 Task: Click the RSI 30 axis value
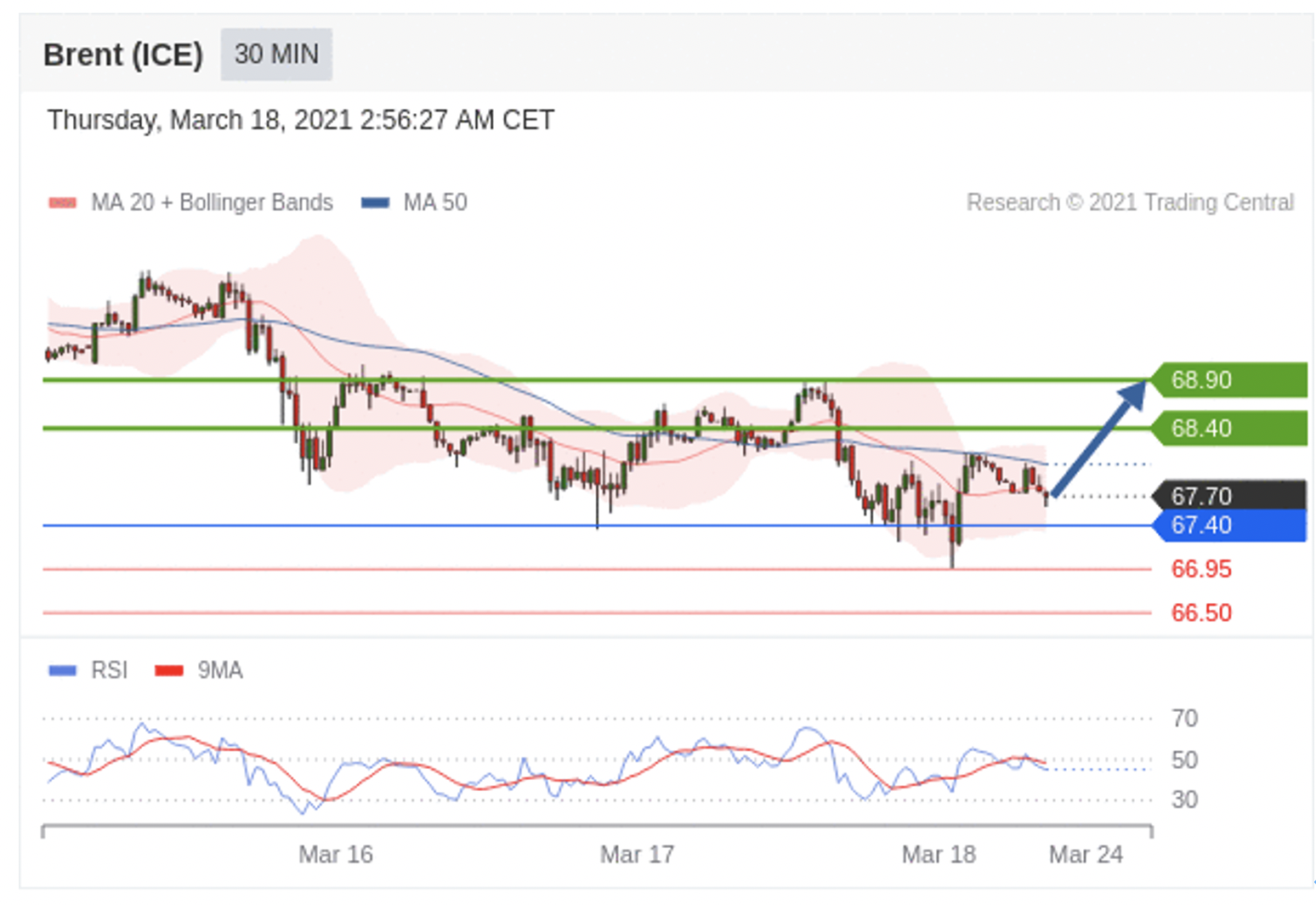tap(1184, 800)
